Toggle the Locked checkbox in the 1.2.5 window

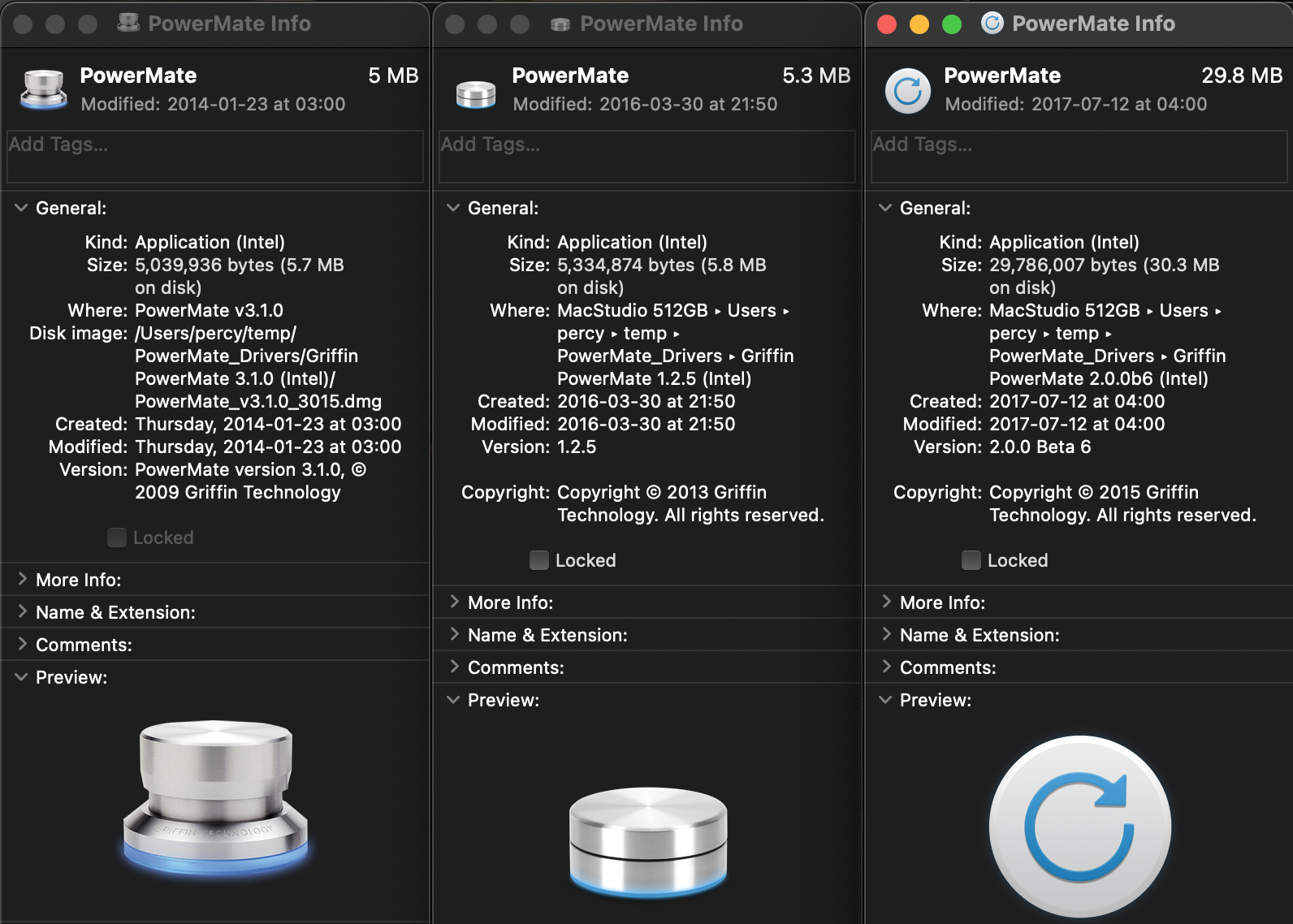[x=539, y=560]
